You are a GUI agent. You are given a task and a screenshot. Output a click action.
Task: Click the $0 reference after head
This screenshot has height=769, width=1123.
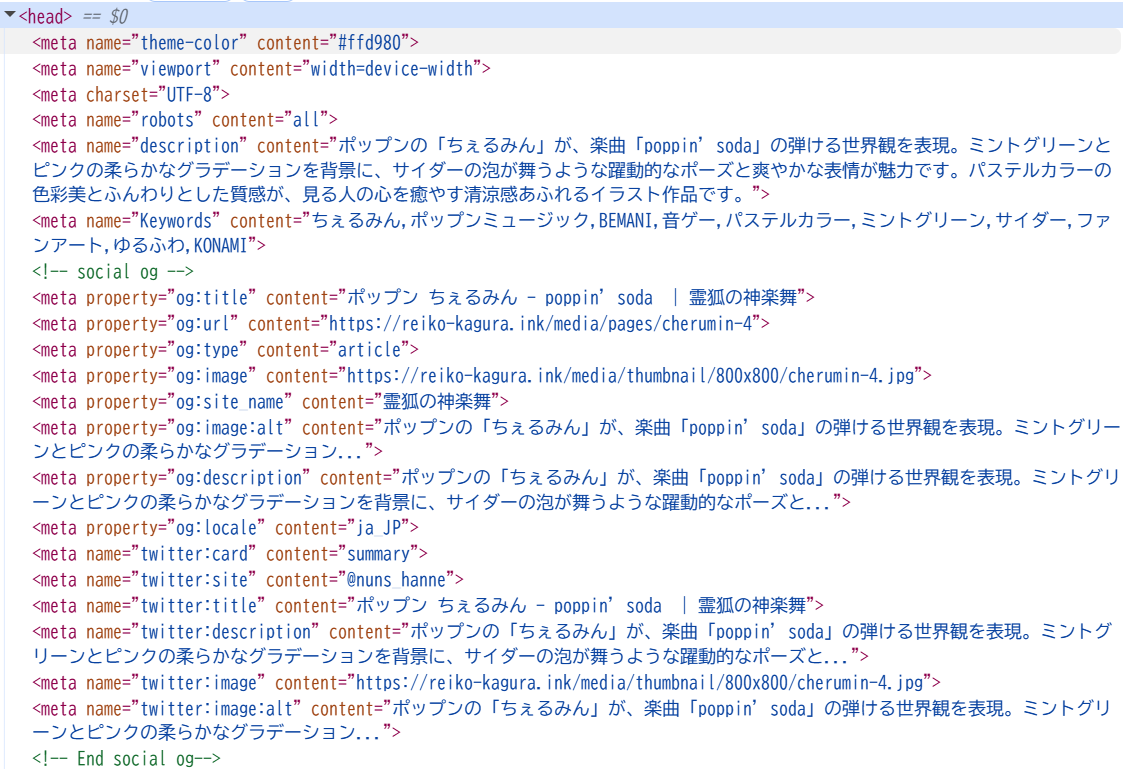pyautogui.click(x=118, y=16)
